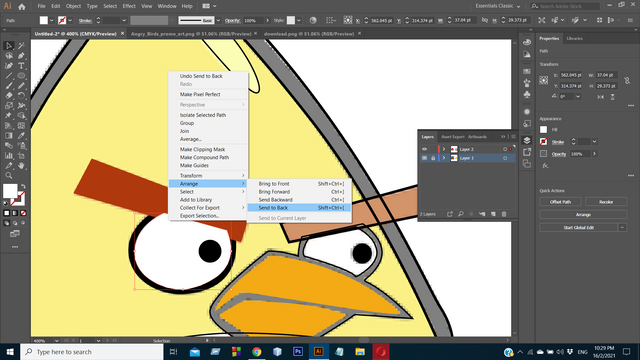Image resolution: width=640 pixels, height=360 pixels.
Task: Open stroke weight dropdown in Properties panel
Action: pyautogui.click(x=595, y=142)
